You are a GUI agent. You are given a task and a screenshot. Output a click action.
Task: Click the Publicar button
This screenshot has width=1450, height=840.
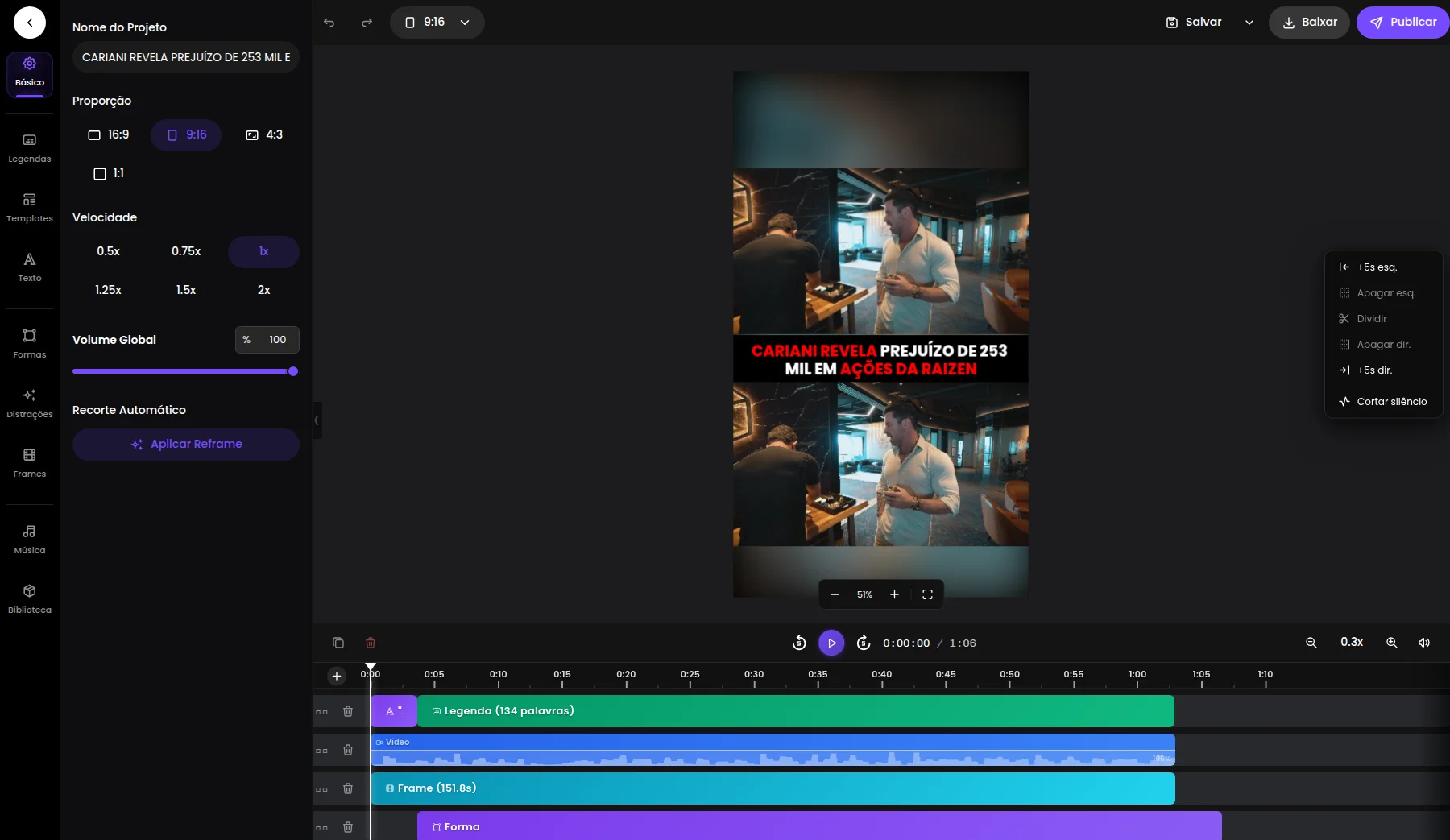coord(1403,22)
